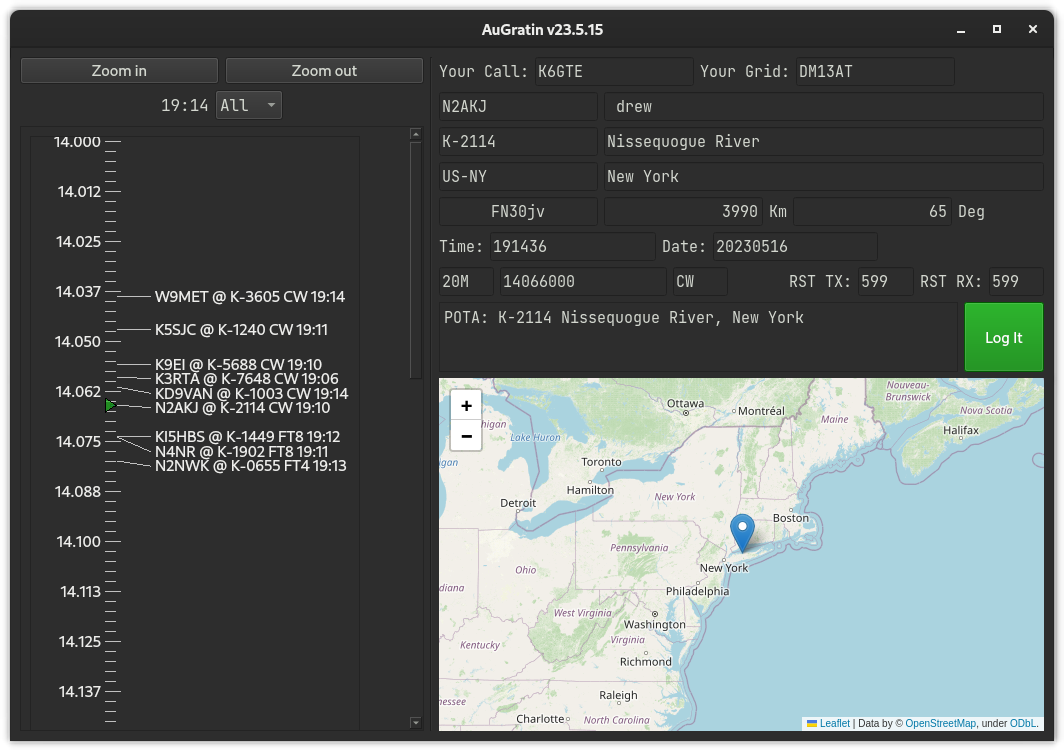Screen dimensions: 1064x751
Task: Select spot N4NR @ K-1902 FT8
Action: click(242, 452)
